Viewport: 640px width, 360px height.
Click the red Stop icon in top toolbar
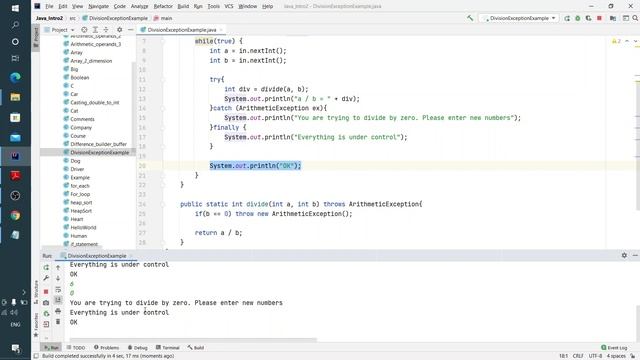coord(599,18)
